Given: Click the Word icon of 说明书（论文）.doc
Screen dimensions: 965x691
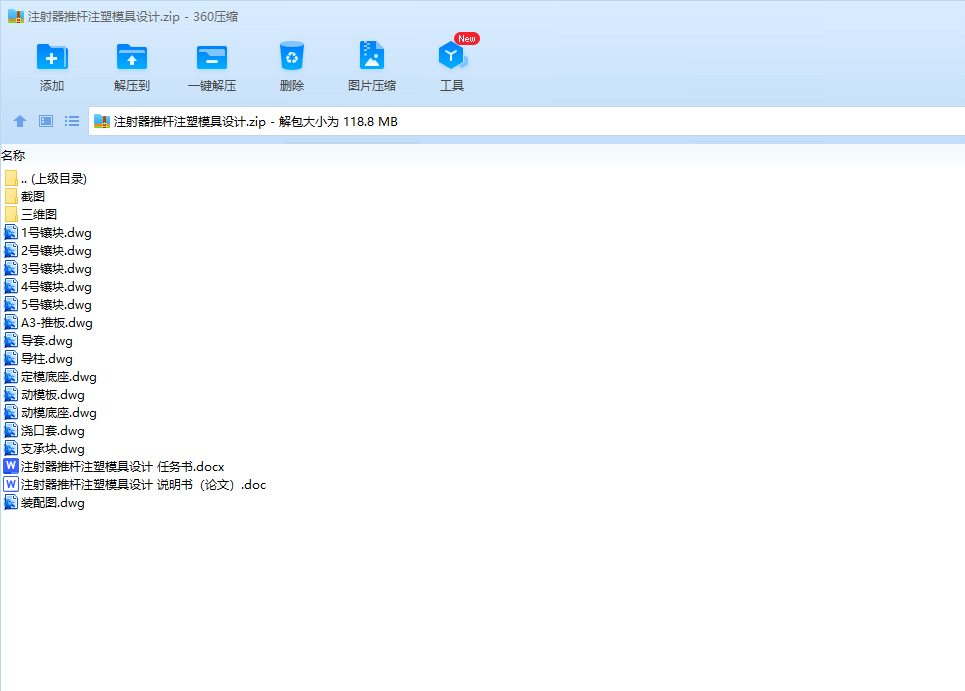Looking at the screenshot, I should [x=11, y=484].
